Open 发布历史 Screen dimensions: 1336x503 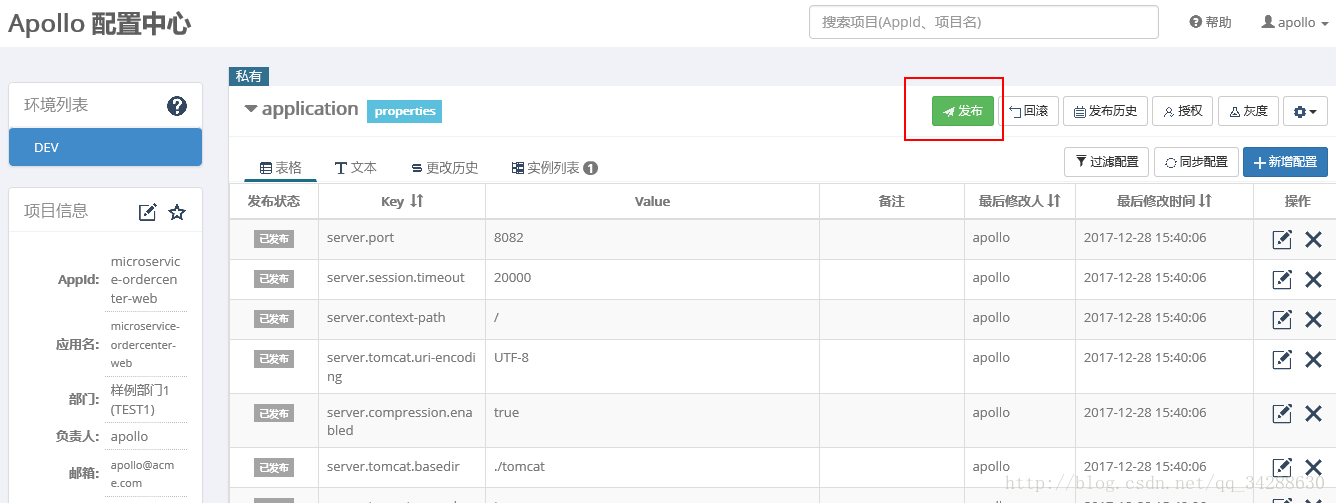[x=1105, y=111]
